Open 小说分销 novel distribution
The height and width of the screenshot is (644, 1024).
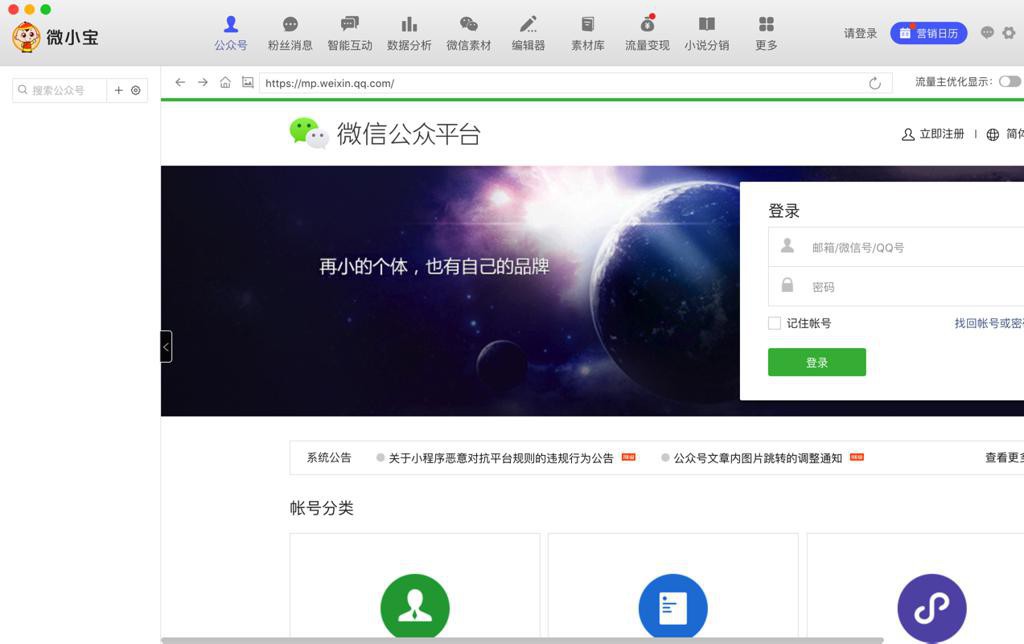coord(707,33)
